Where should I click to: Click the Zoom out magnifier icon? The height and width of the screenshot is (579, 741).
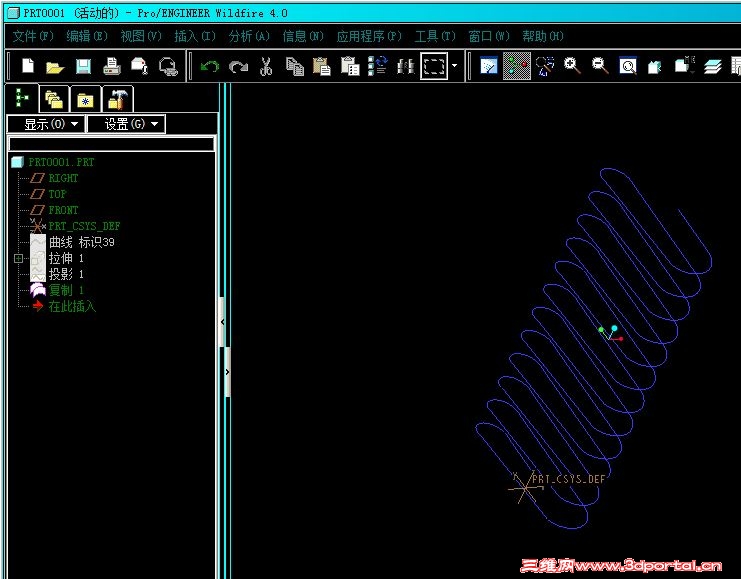coord(600,66)
